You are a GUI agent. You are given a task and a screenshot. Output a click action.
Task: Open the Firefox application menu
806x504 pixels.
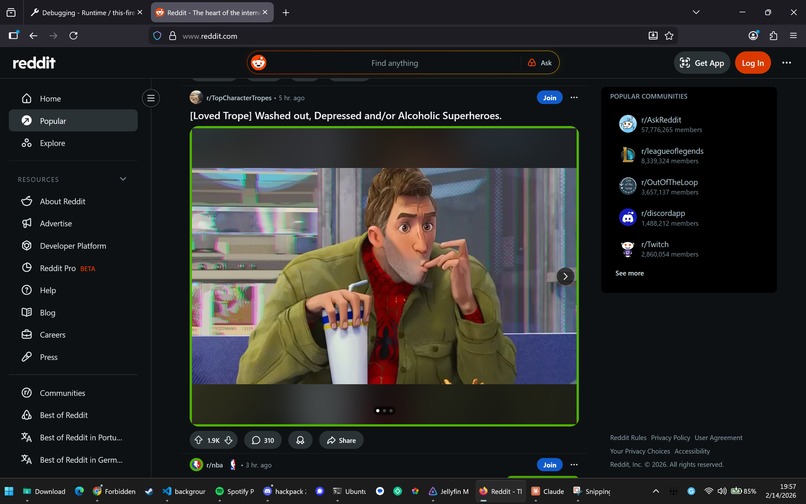pyautogui.click(x=793, y=35)
